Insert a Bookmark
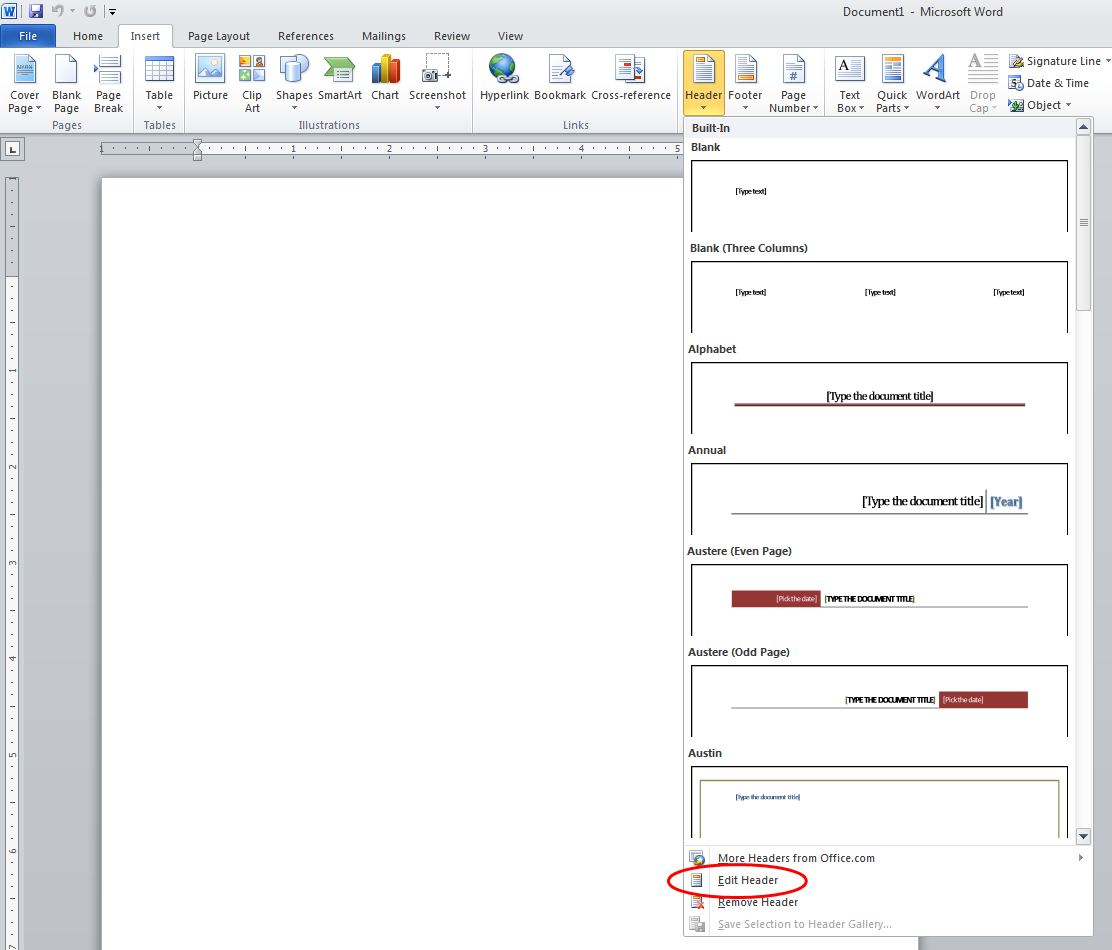This screenshot has width=1112, height=950. (x=560, y=80)
